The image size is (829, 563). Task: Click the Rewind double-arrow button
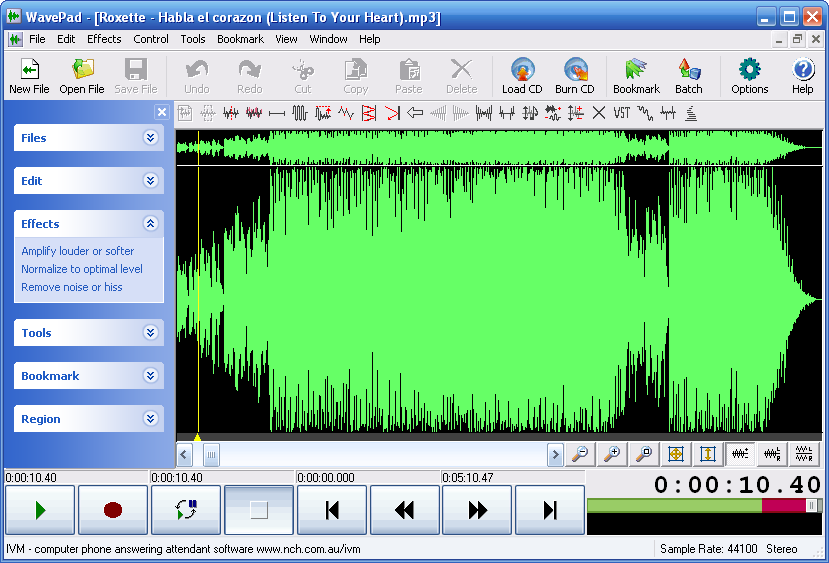404,510
